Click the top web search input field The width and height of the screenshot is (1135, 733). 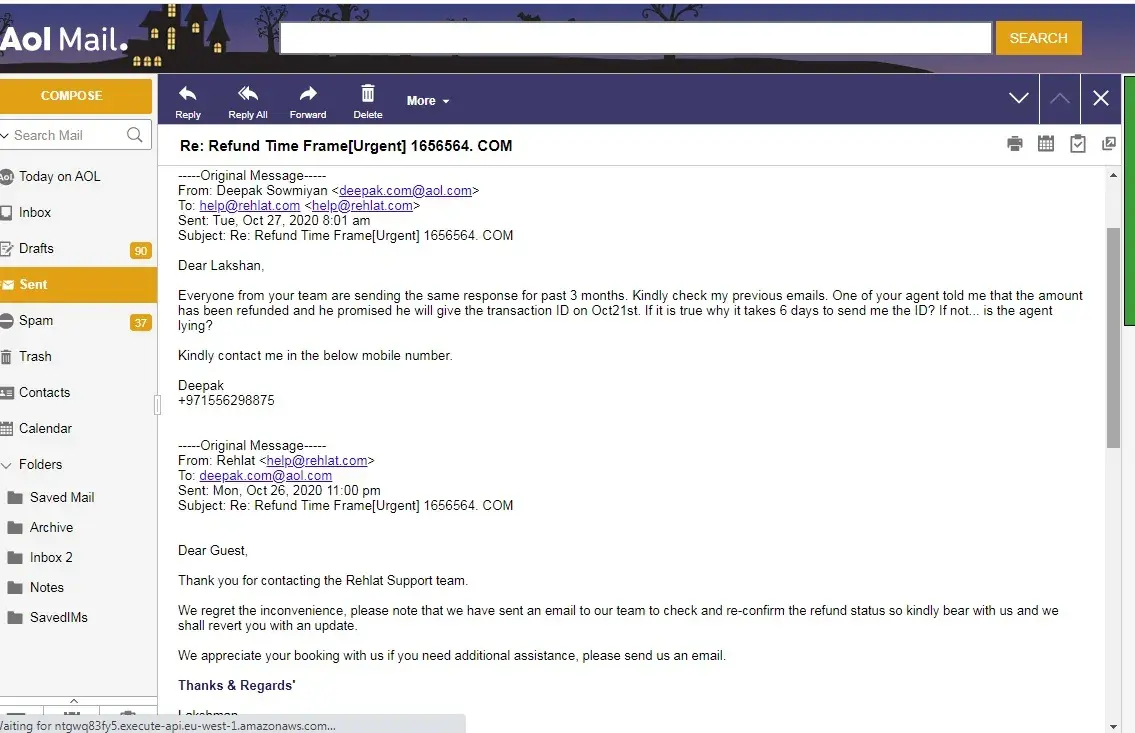tap(635, 38)
